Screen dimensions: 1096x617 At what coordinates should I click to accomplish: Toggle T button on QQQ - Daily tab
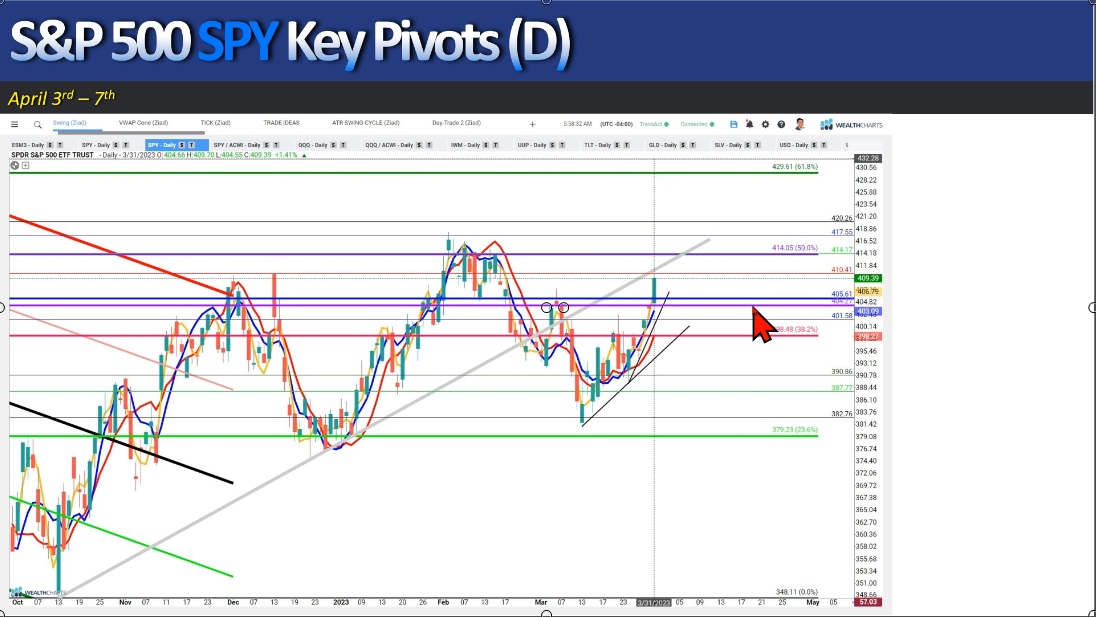(x=342, y=145)
